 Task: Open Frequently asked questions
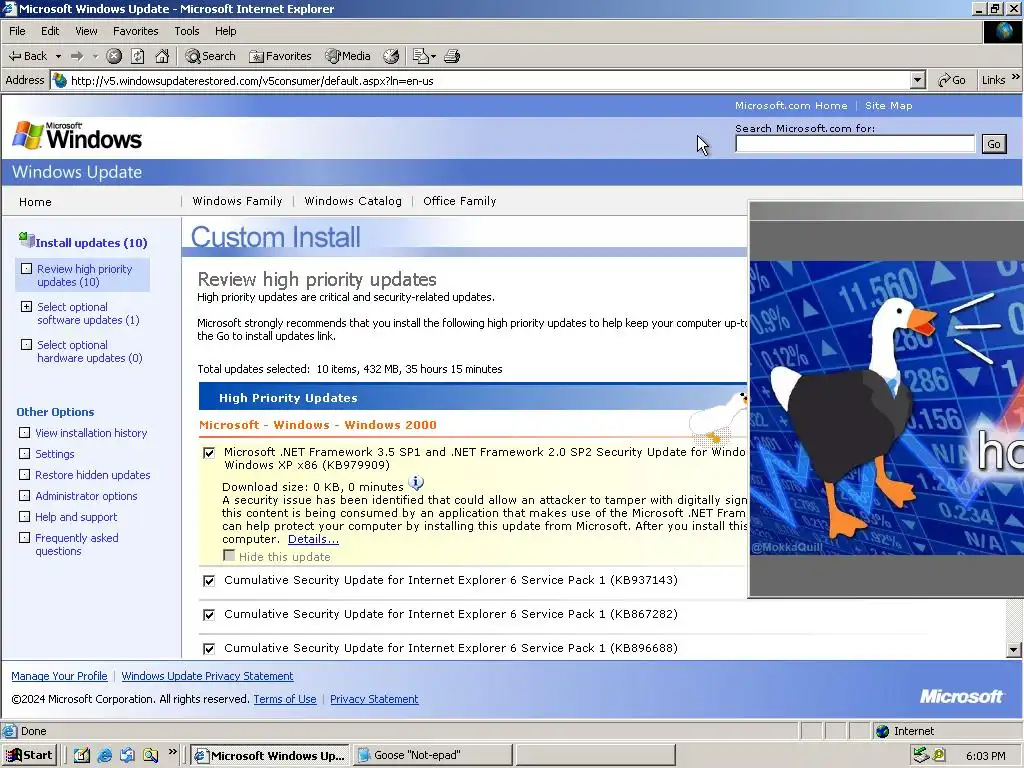(76, 544)
